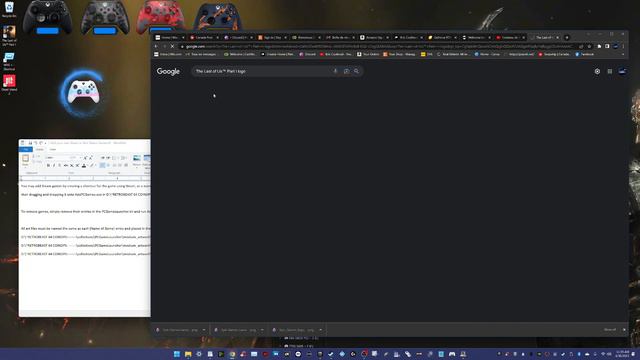Switch to WordPad Home ribbon tab
640x360 pixels.
pyautogui.click(x=40, y=149)
